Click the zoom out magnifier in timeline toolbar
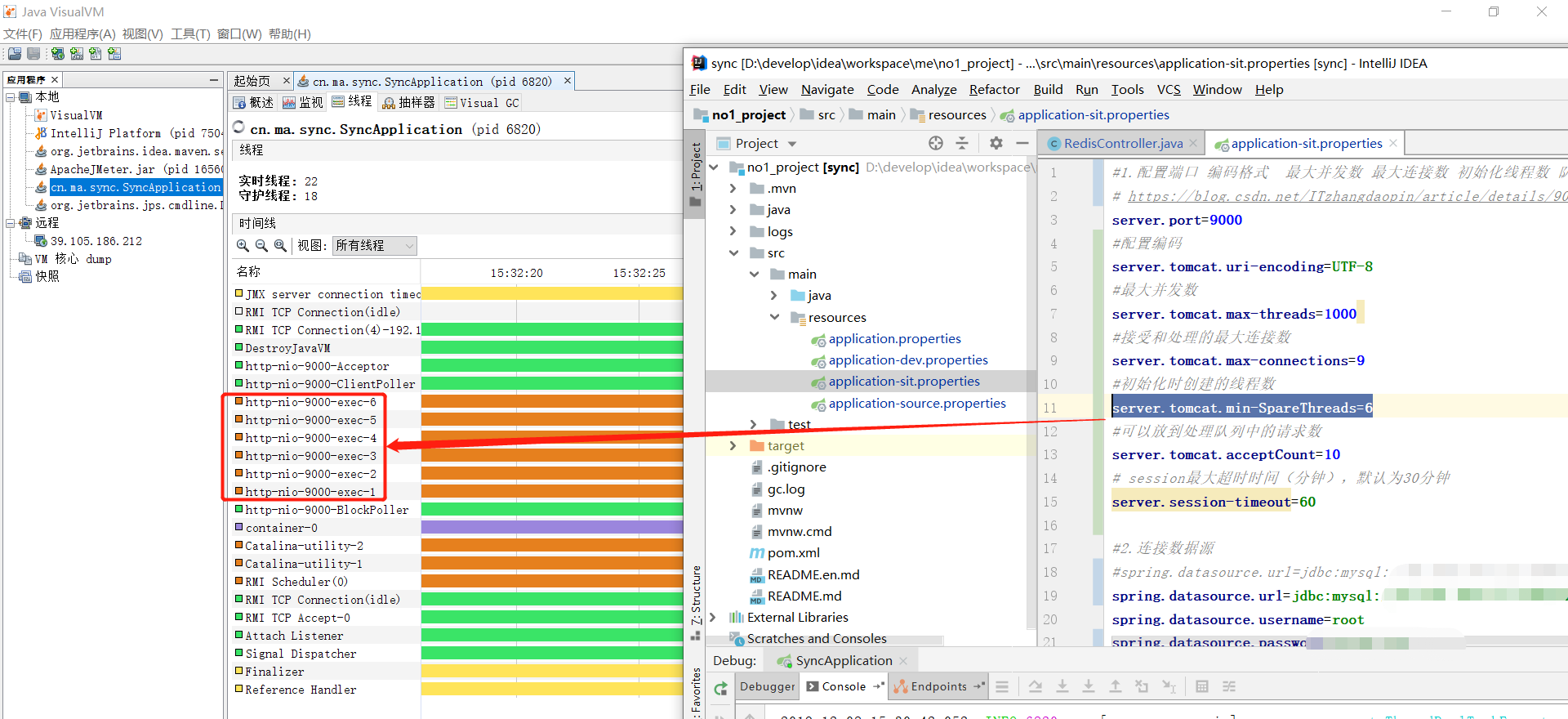The height and width of the screenshot is (719, 1568). click(261, 246)
